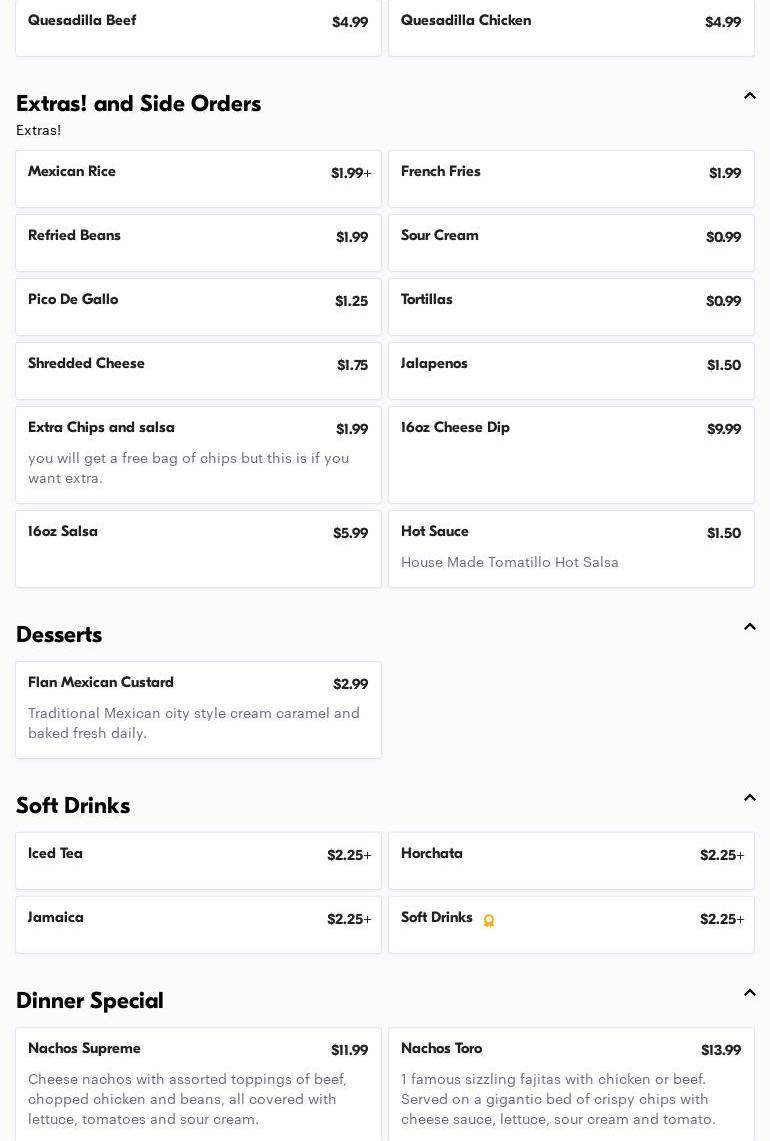Pick the Shredded Cheese extra
Image resolution: width=770 pixels, height=1141 pixels.
[x=198, y=371]
